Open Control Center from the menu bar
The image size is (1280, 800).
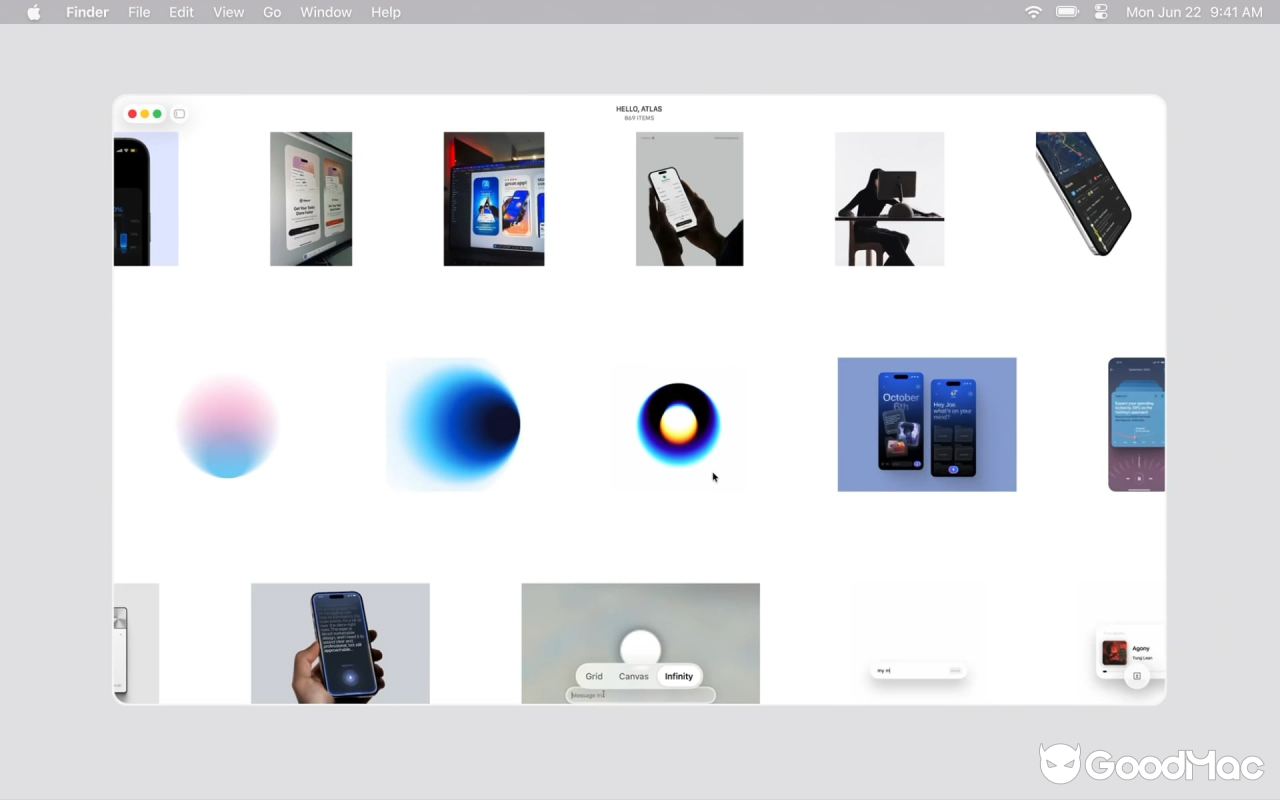pyautogui.click(x=1101, y=12)
